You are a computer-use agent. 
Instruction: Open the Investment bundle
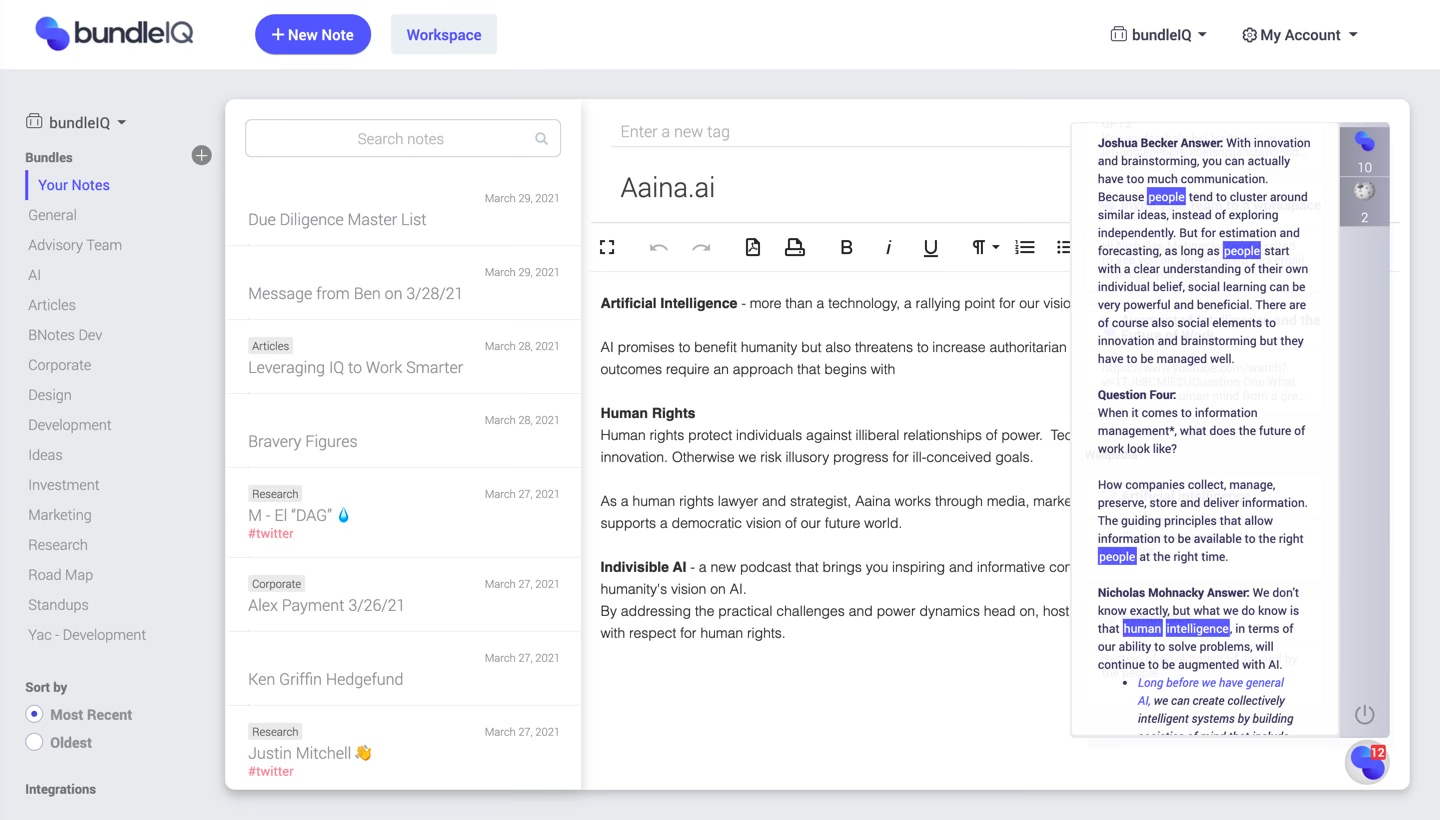pos(64,485)
